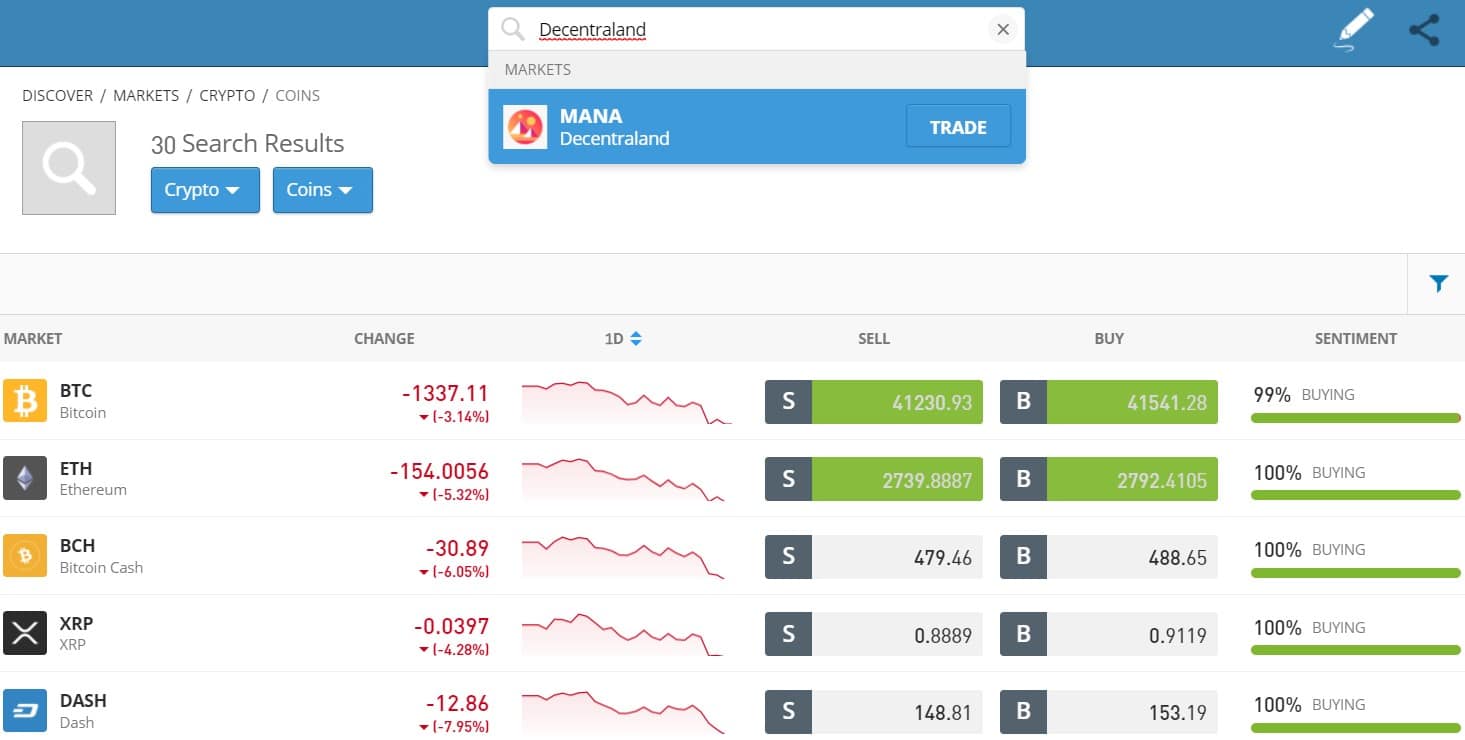1465x740 pixels.
Task: Select the MANA Decentraland result
Action: click(x=757, y=127)
